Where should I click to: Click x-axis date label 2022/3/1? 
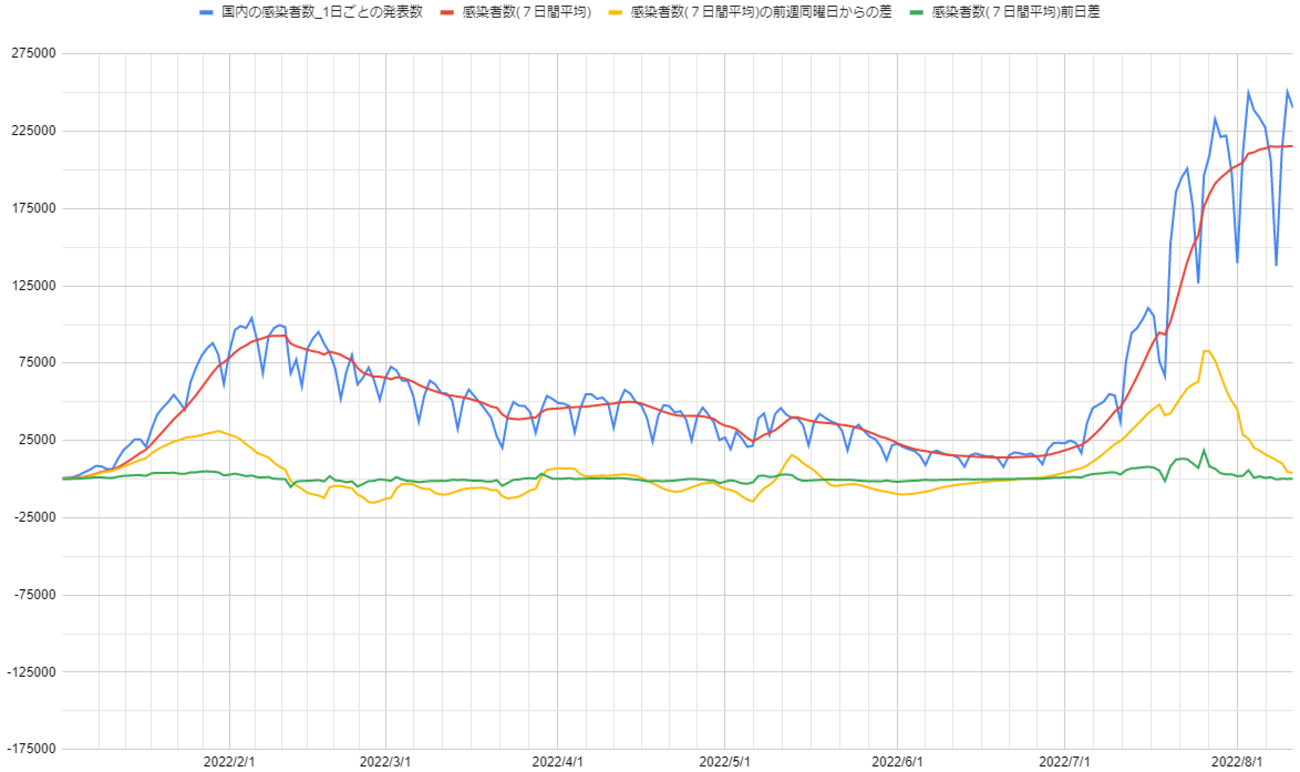(386, 762)
